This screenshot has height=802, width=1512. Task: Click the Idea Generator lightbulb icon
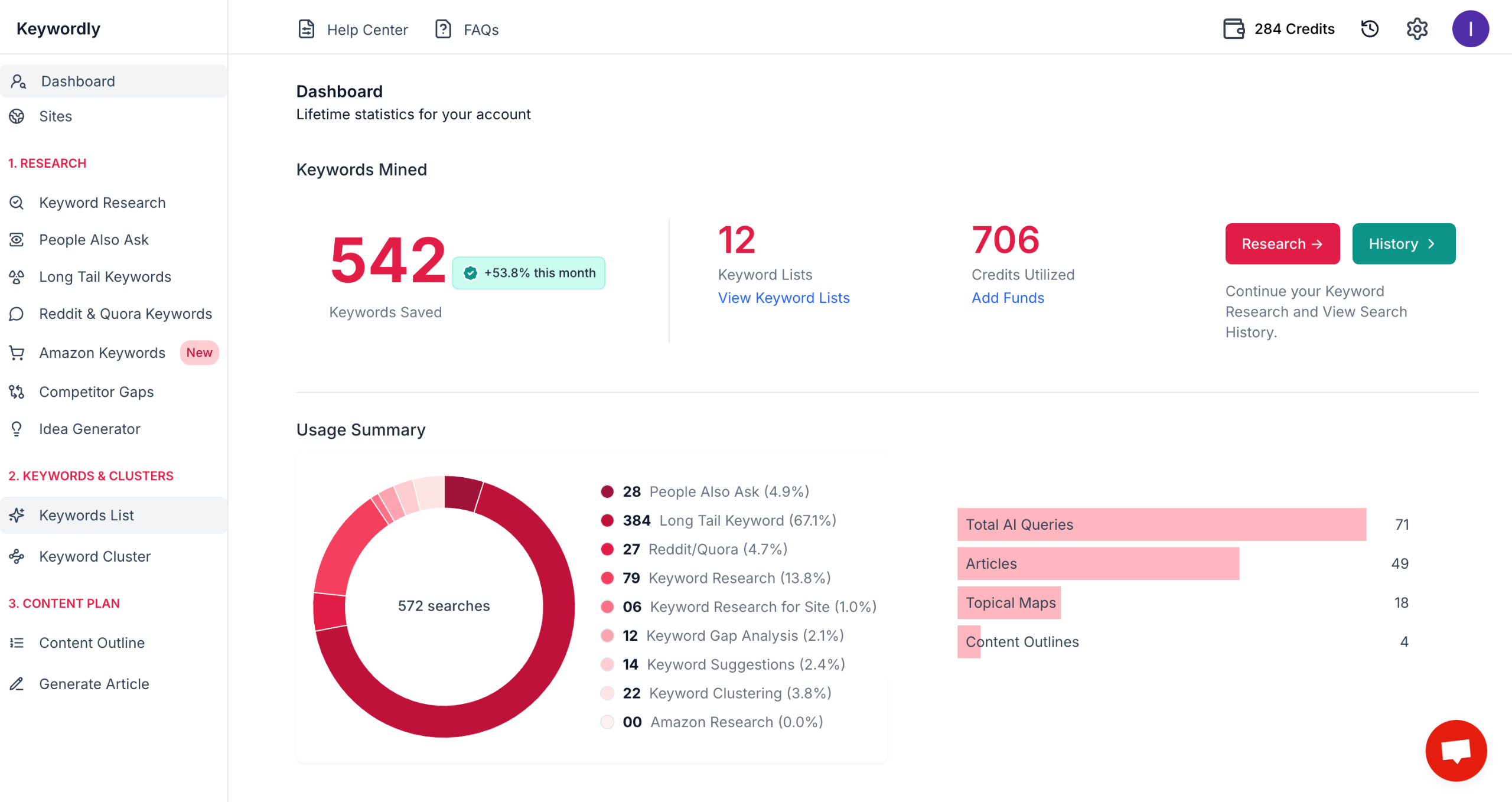(x=17, y=429)
